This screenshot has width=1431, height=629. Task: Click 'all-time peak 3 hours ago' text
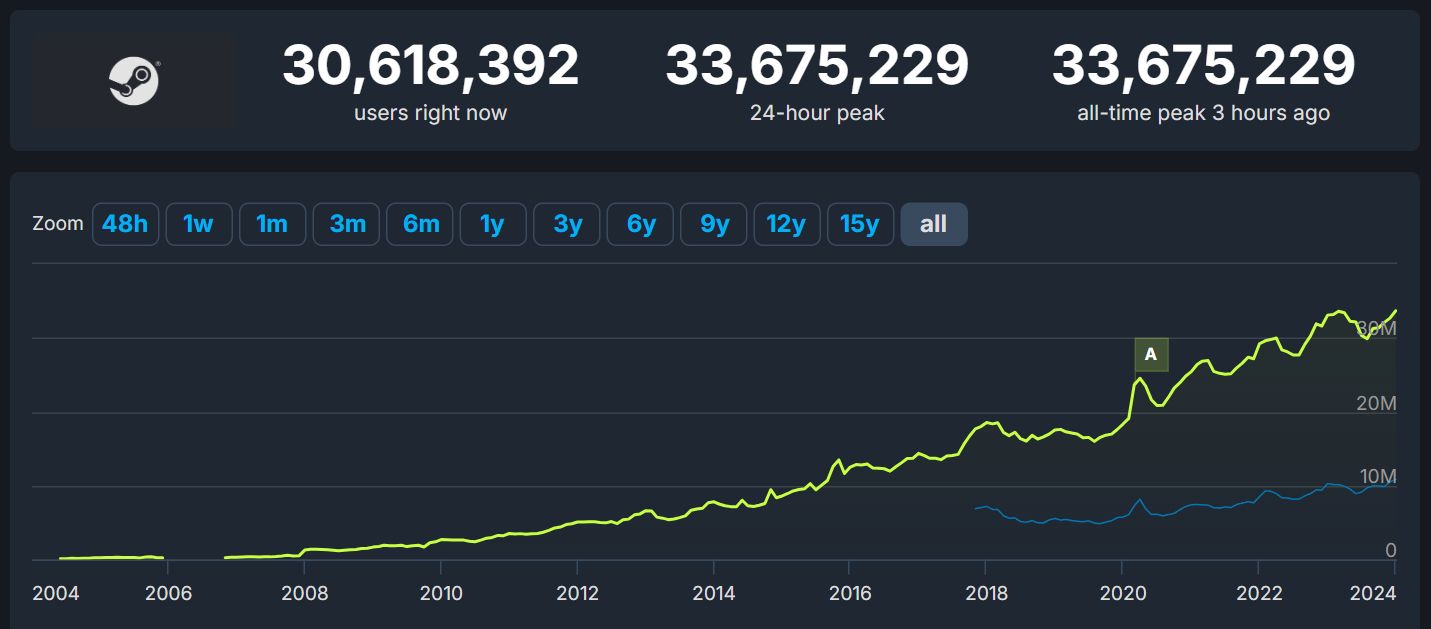(x=1203, y=113)
